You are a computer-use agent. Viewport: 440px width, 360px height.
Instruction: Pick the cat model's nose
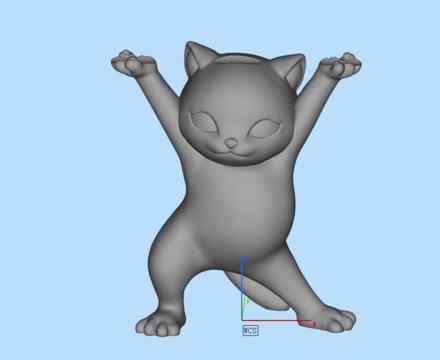[231, 143]
